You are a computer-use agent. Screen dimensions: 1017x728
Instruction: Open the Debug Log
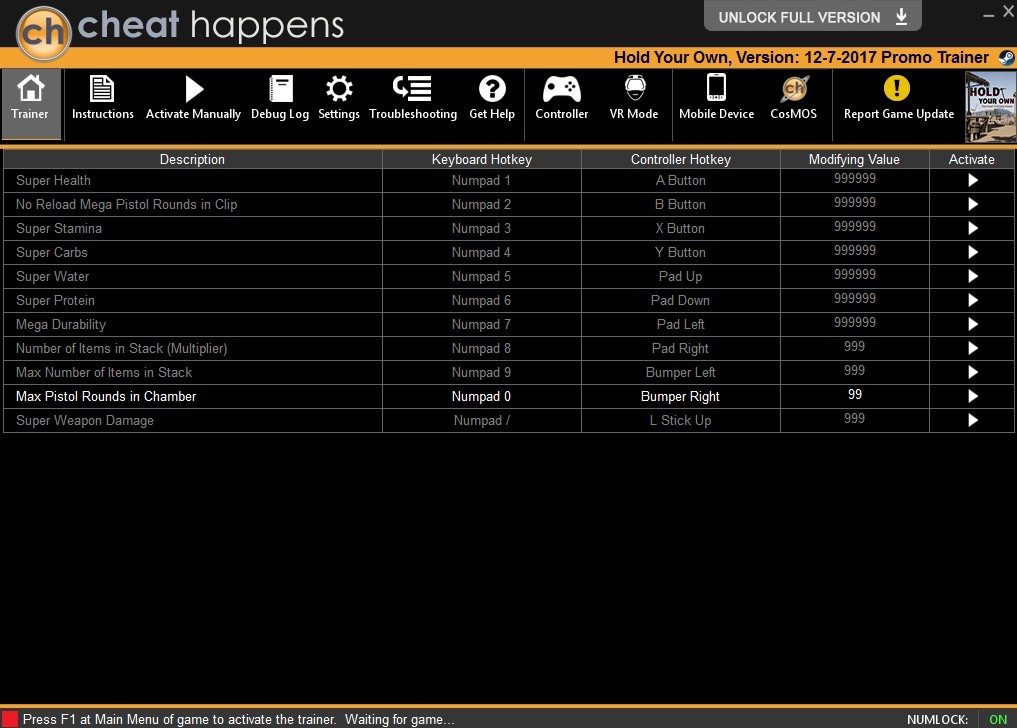tap(280, 98)
